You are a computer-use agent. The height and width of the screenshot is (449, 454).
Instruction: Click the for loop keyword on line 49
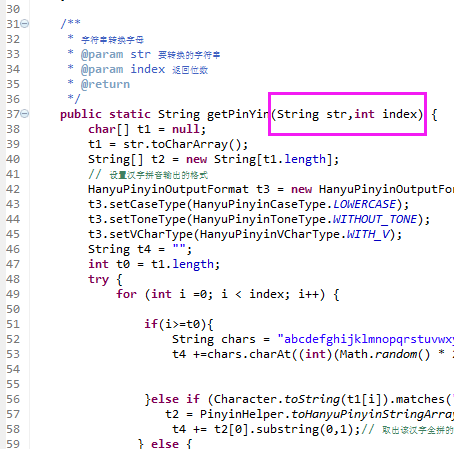coord(127,294)
